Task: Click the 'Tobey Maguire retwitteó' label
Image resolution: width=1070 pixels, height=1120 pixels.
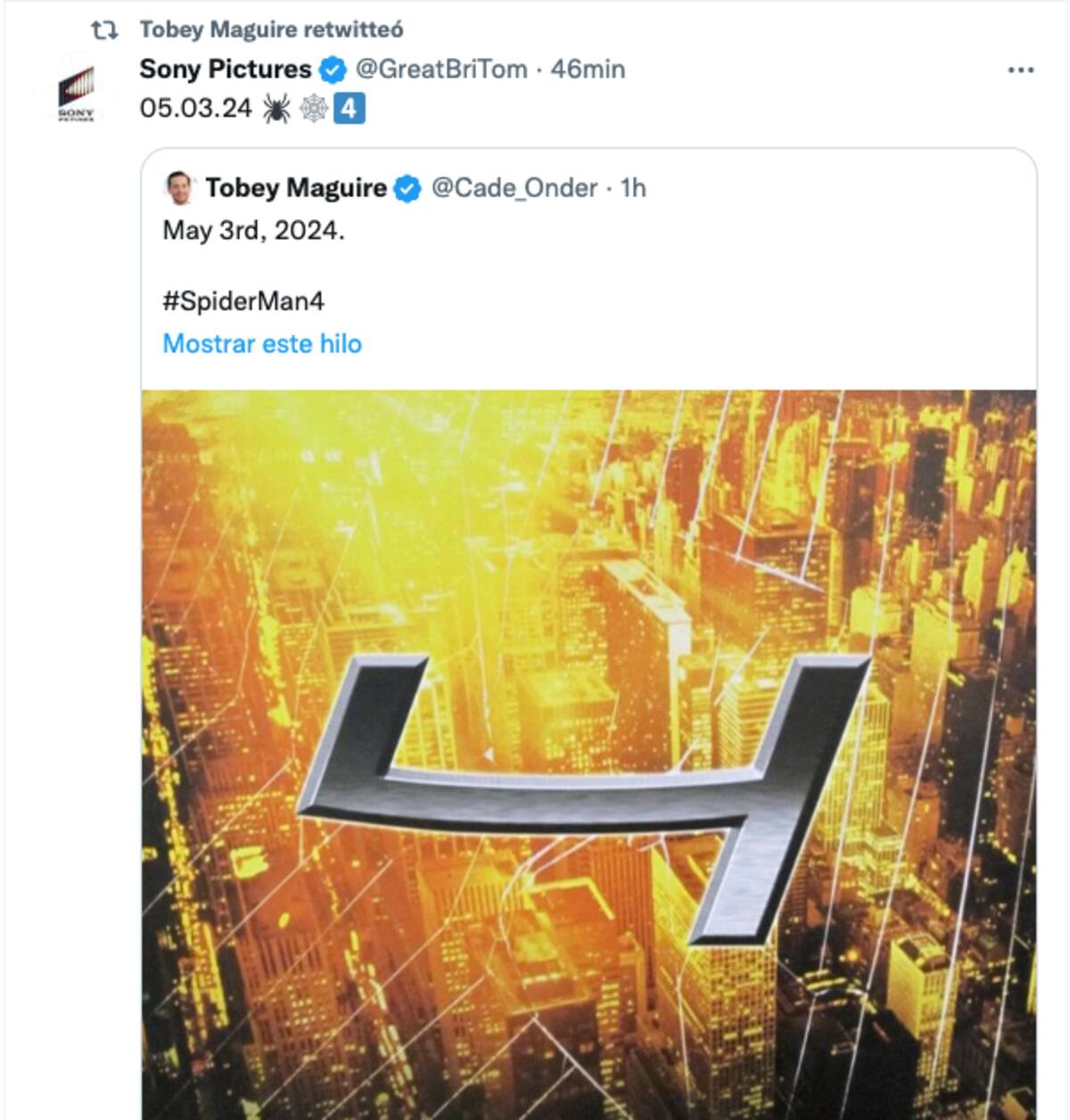Action: pos(271,29)
